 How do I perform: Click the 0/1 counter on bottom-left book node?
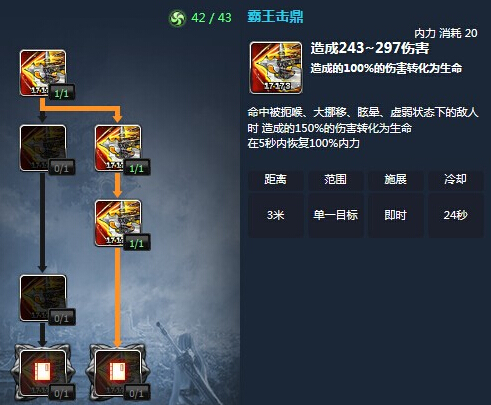click(x=62, y=393)
